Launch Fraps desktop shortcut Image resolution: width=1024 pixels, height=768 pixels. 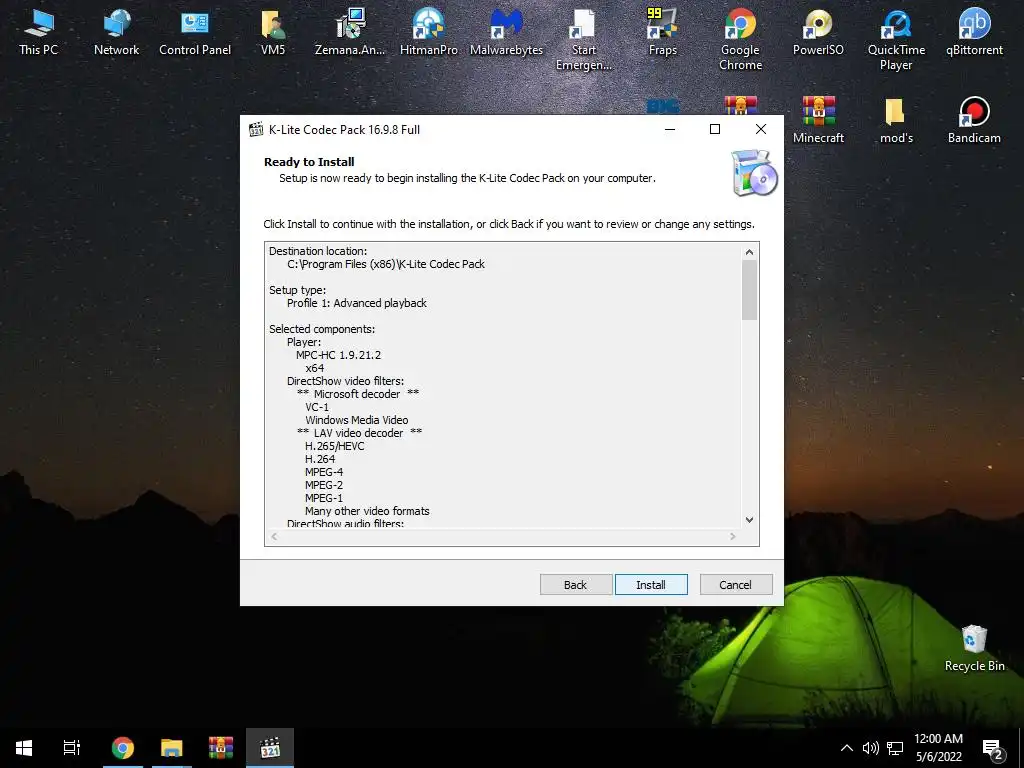tap(662, 31)
